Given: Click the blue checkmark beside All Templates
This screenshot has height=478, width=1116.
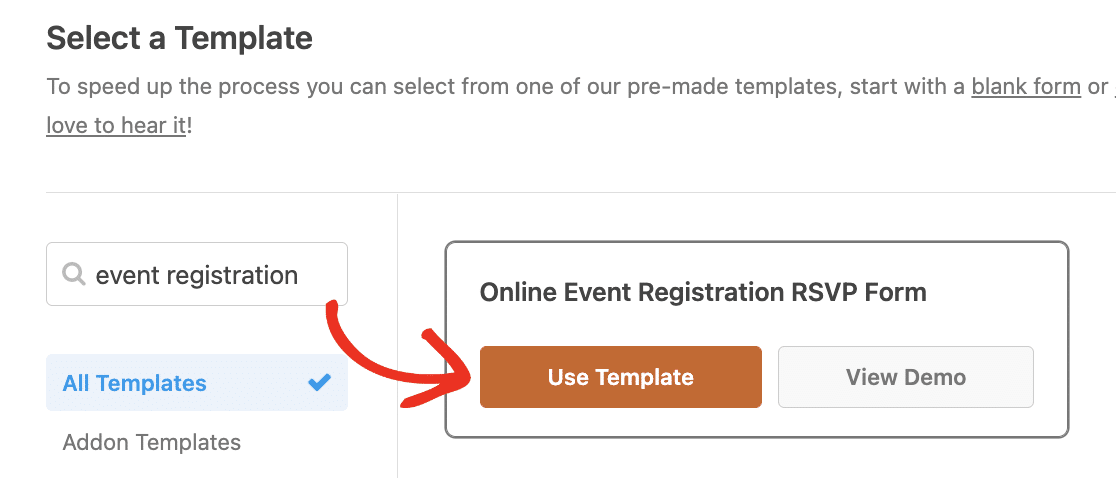Looking at the screenshot, I should coord(320,383).
